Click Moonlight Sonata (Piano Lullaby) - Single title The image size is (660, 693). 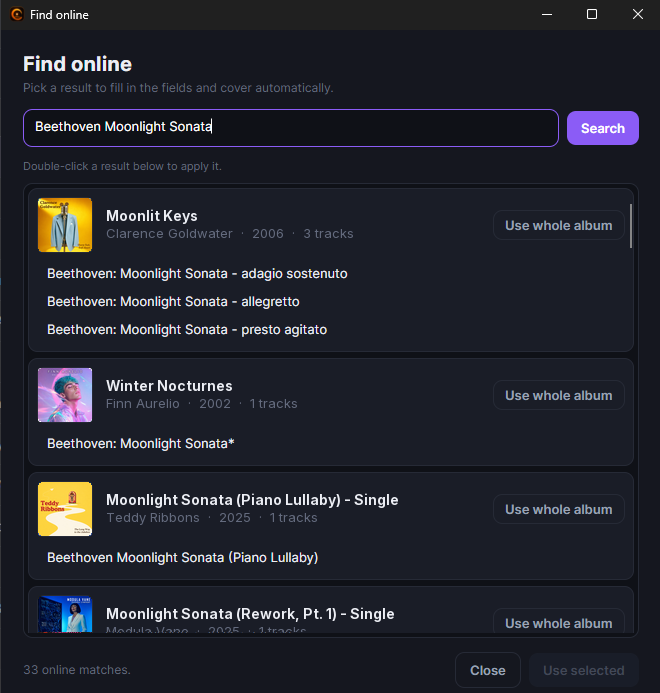pos(252,500)
